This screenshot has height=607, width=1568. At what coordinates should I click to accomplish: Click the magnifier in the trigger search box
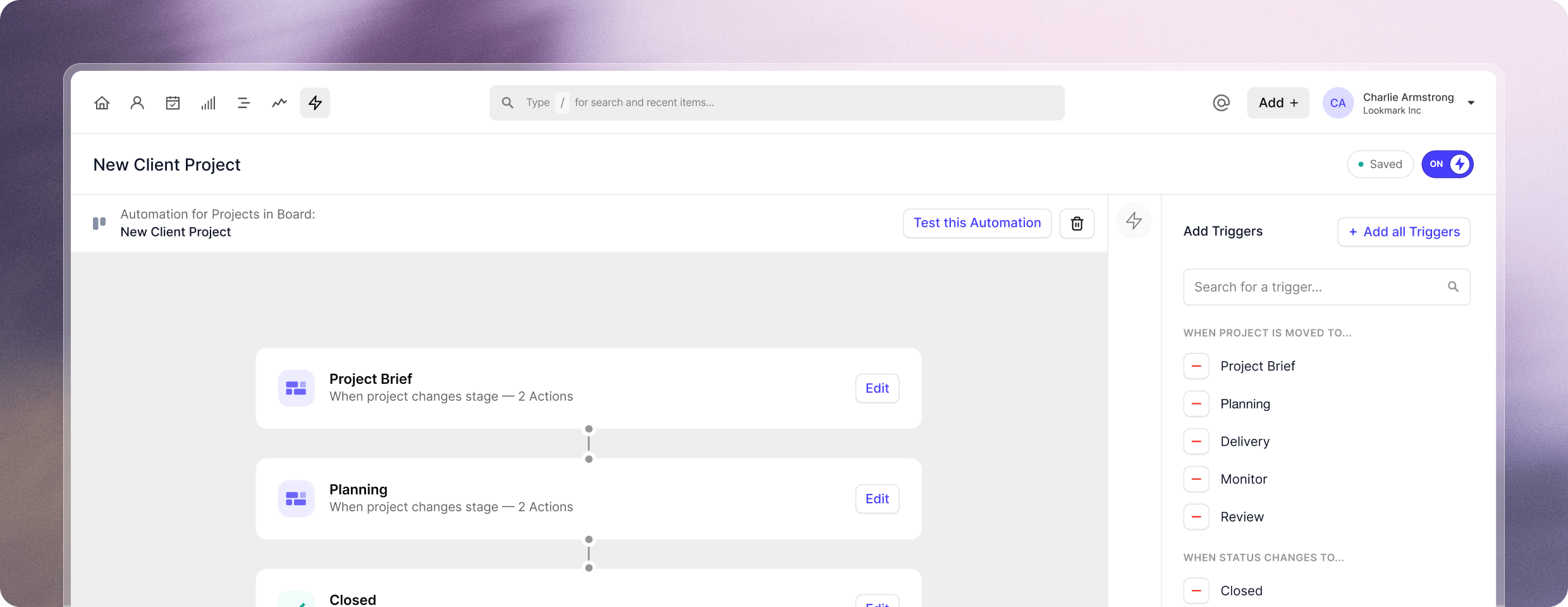coord(1454,286)
